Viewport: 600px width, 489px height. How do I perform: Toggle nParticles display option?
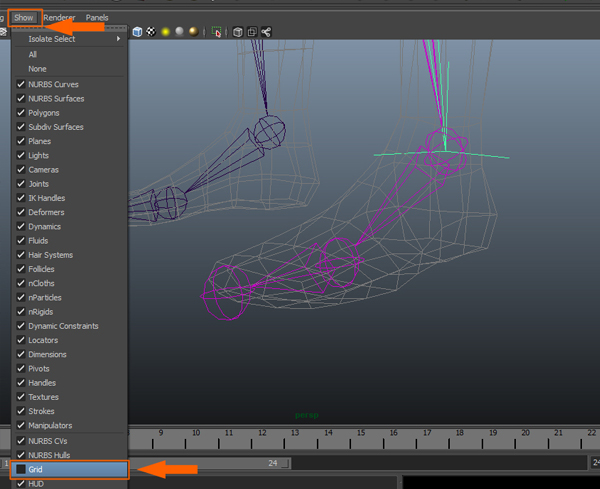point(69,298)
